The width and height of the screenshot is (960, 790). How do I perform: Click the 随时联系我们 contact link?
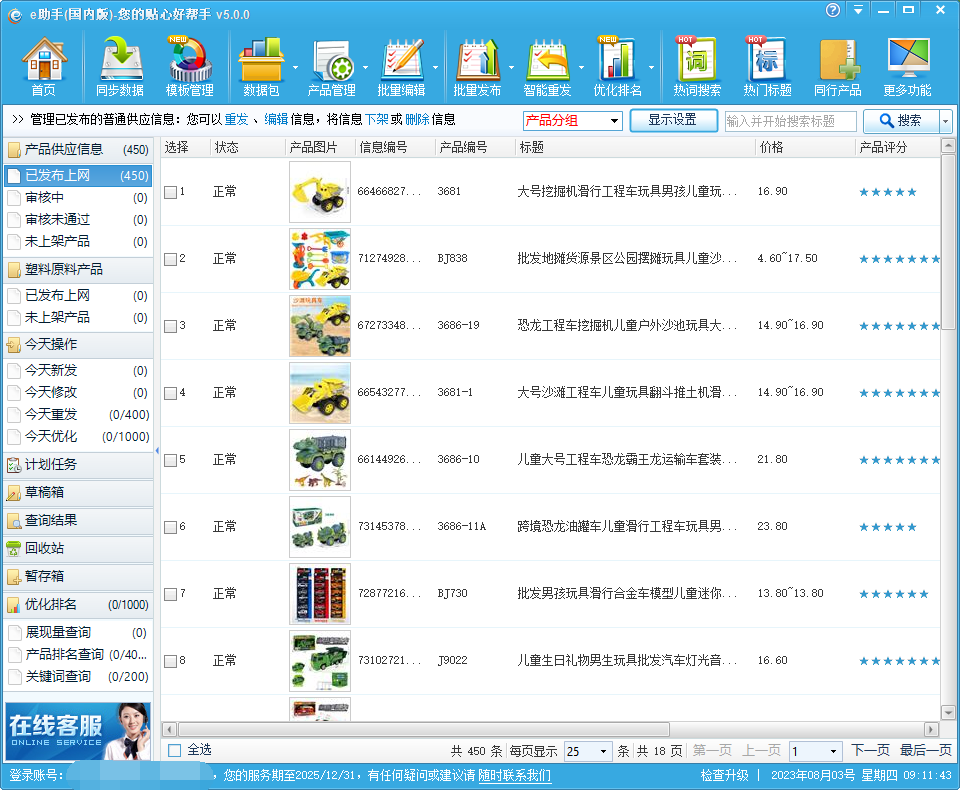514,776
